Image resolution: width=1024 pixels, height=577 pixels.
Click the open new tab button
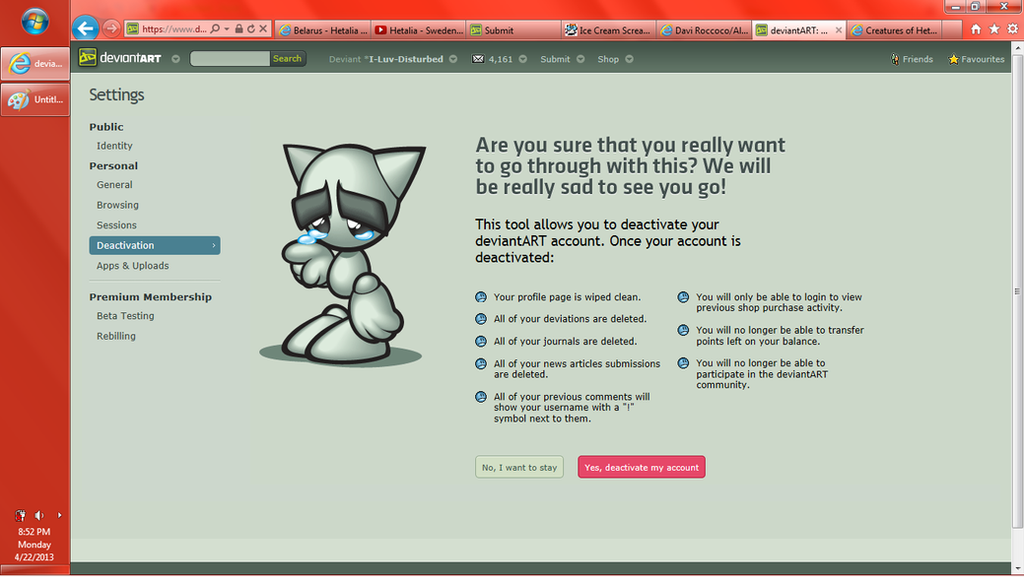pyautogui.click(x=952, y=30)
